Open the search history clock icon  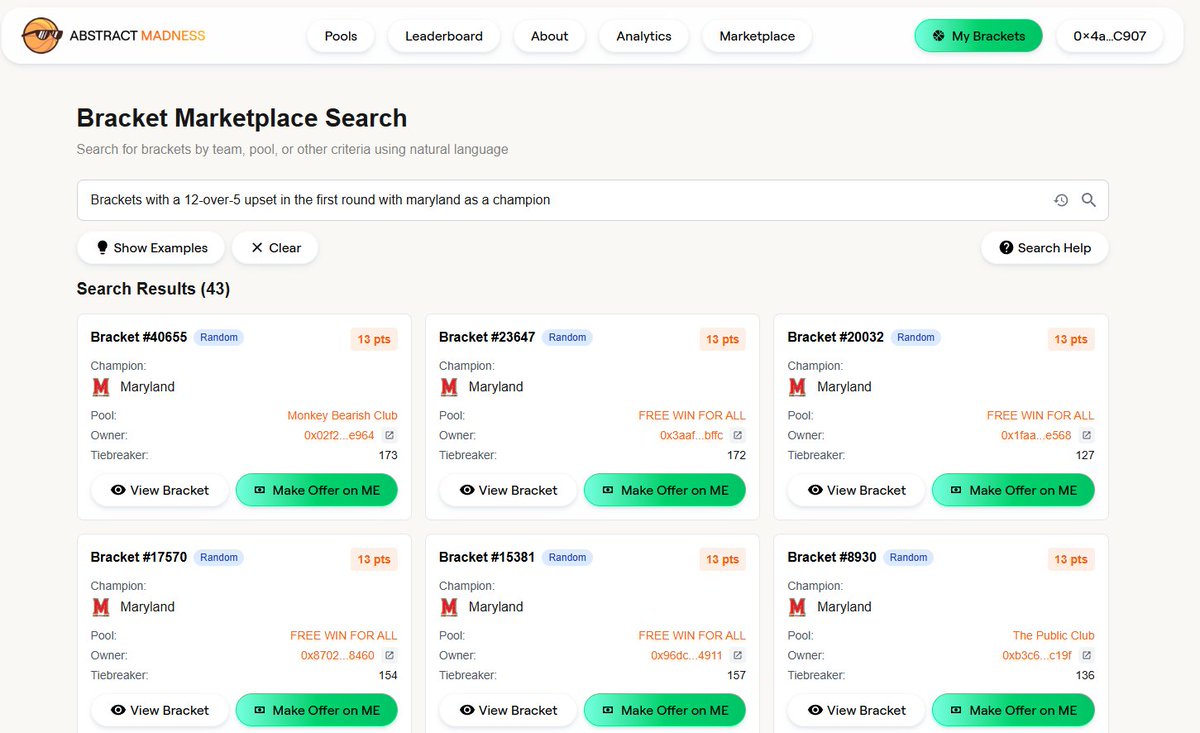coord(1061,200)
